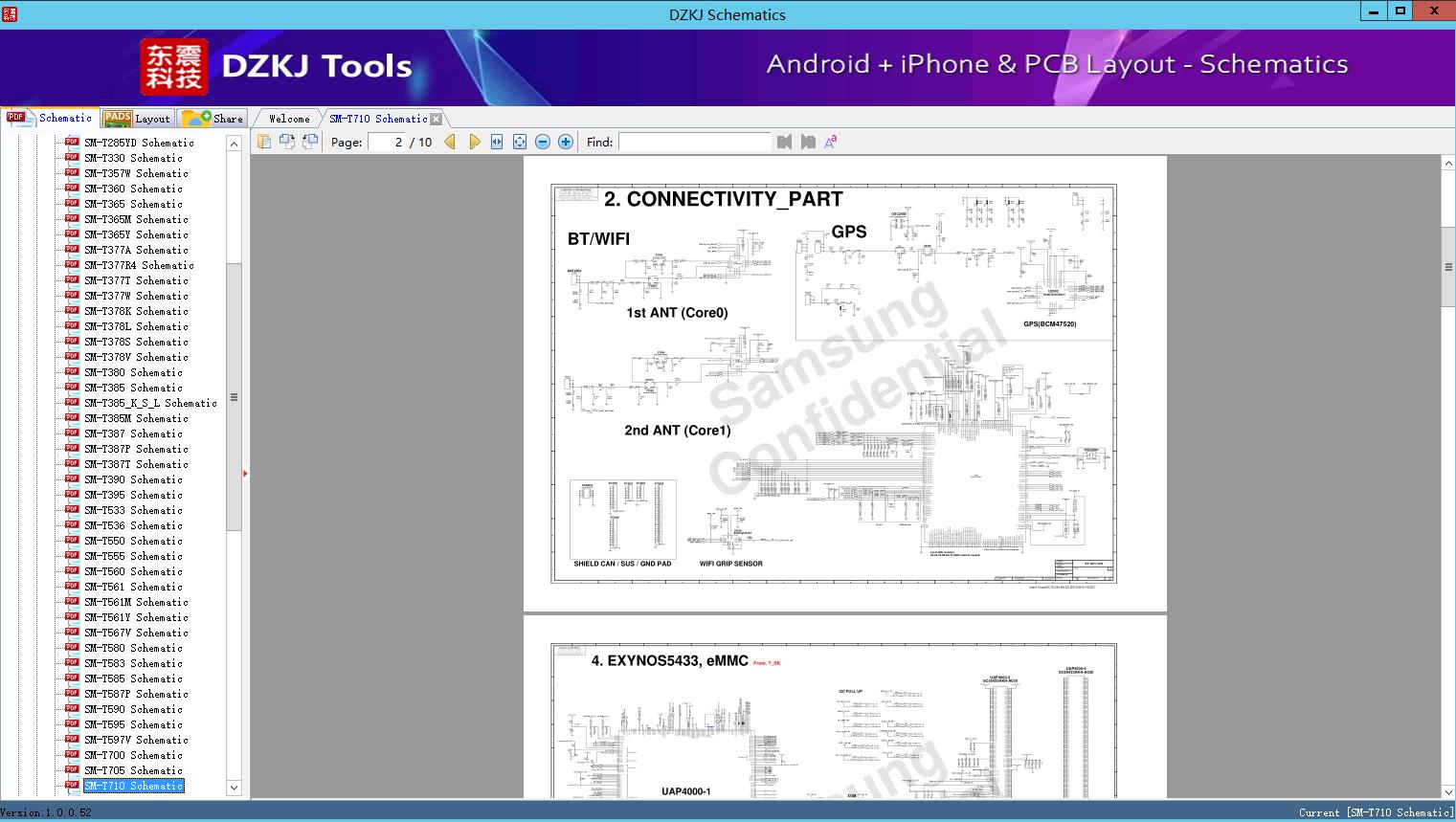Click the Find search box
Viewport: 1456px width, 822px height.
coord(694,142)
